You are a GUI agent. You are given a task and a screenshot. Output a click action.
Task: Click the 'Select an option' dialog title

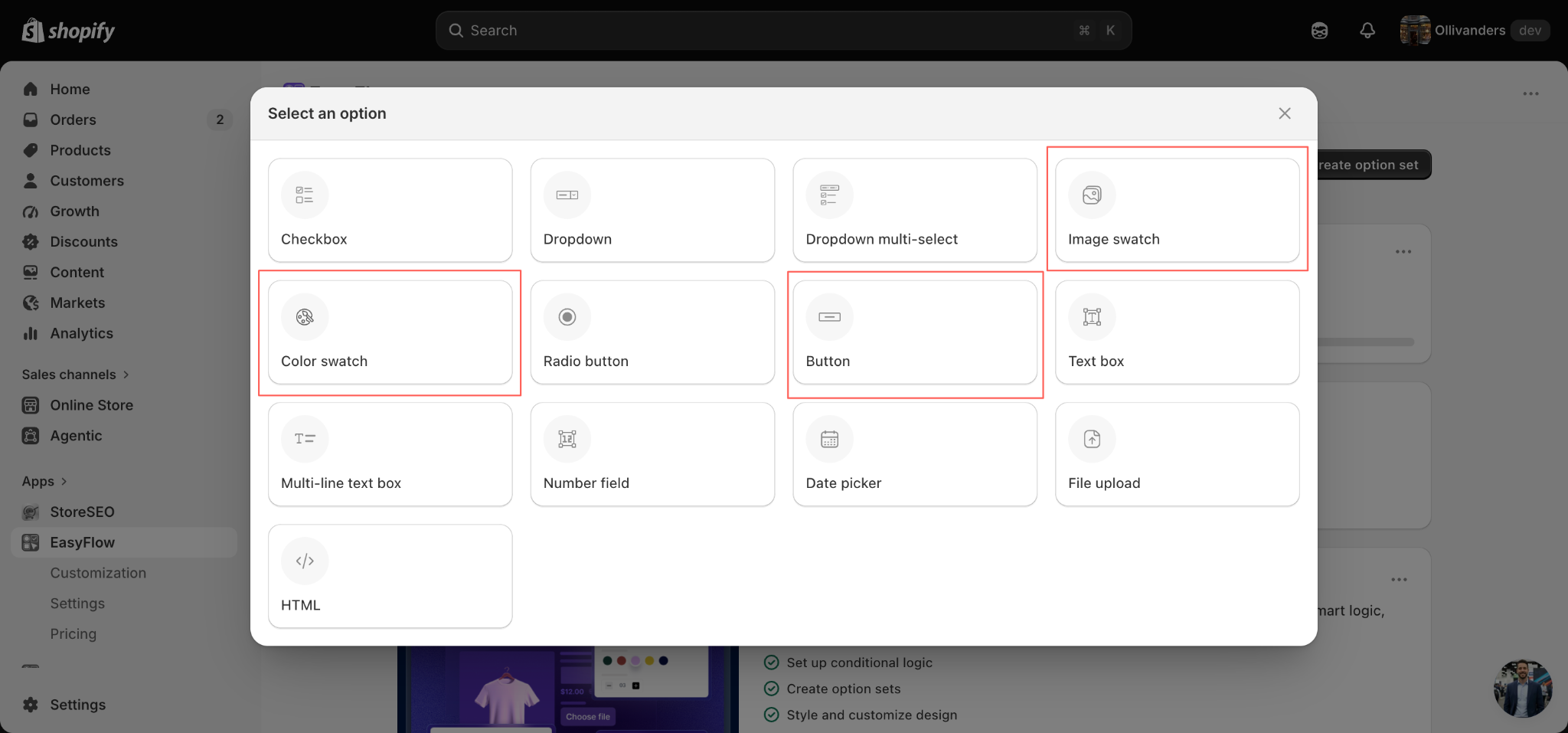pyautogui.click(x=327, y=113)
